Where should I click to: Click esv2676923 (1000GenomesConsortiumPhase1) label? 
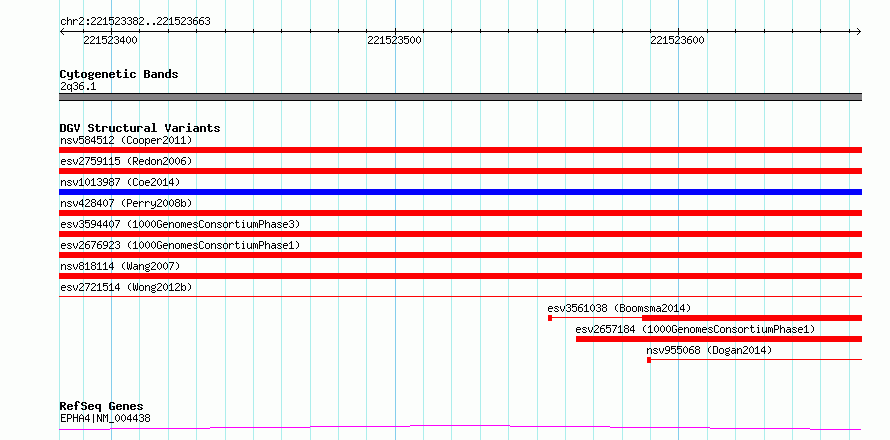point(180,245)
